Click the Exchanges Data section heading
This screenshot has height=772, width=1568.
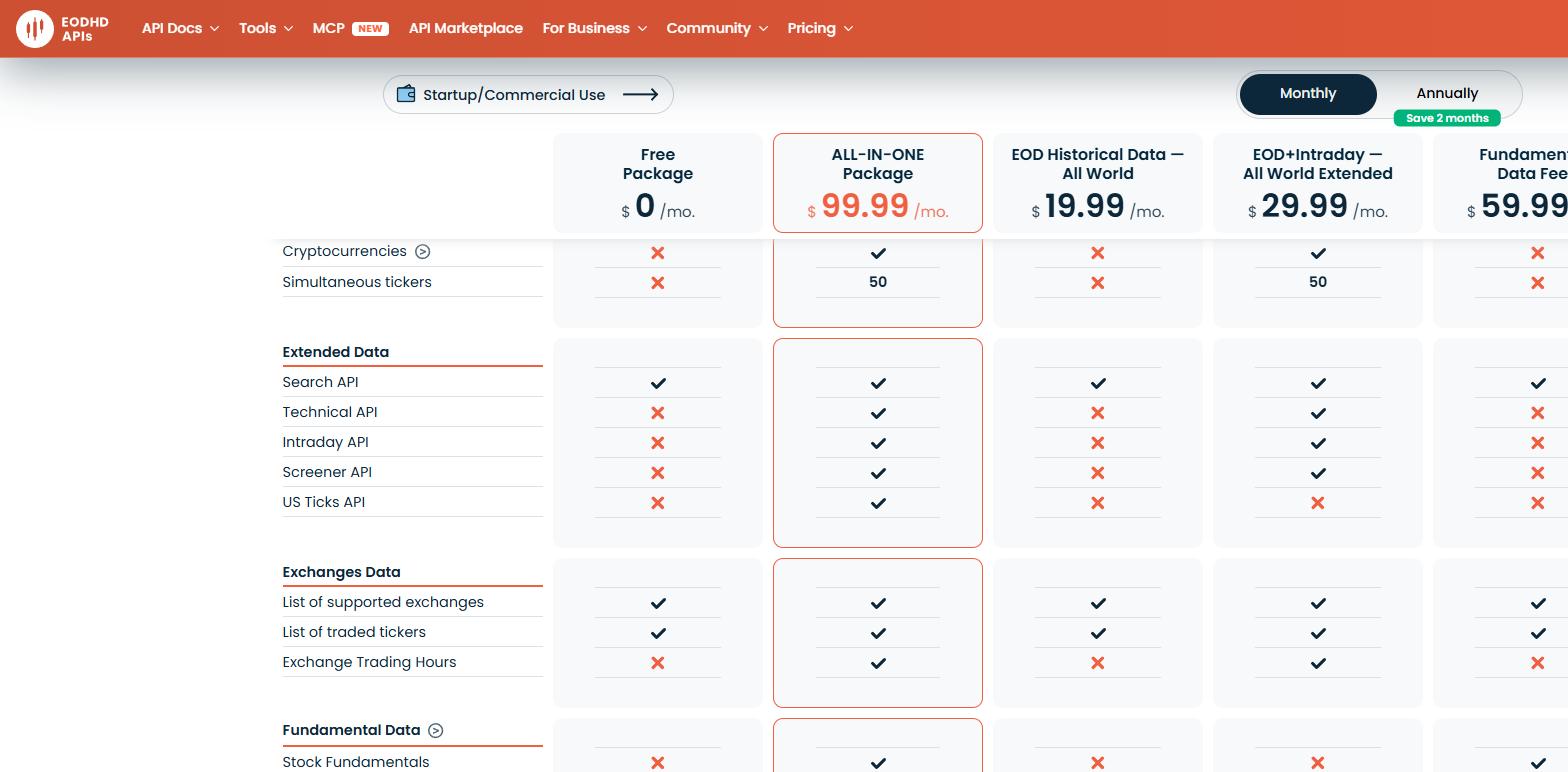pos(342,572)
